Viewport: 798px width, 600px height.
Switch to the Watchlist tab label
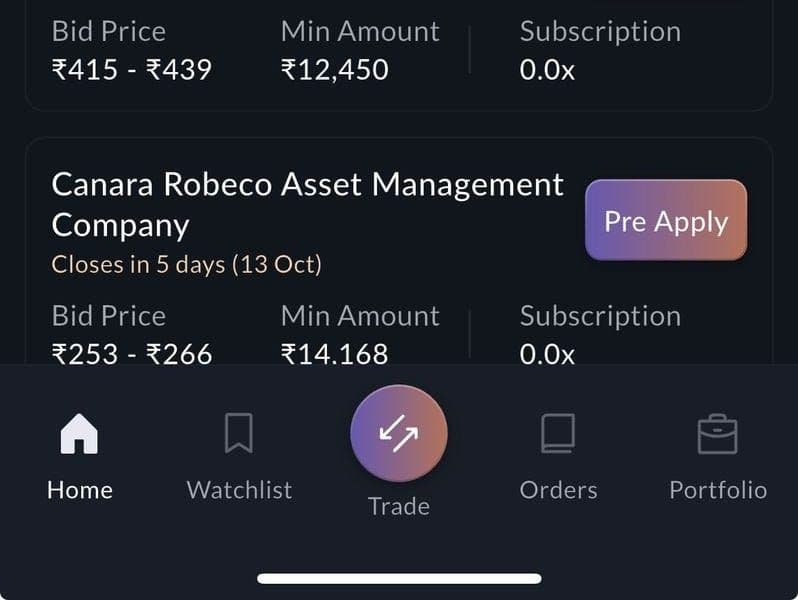tap(239, 490)
